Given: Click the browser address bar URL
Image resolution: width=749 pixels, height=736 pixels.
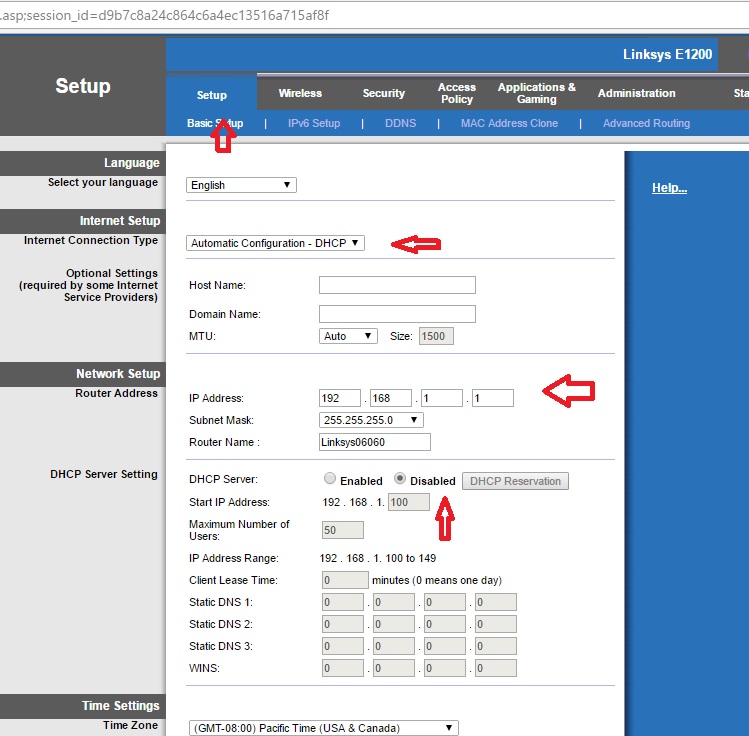Looking at the screenshot, I should (x=164, y=15).
